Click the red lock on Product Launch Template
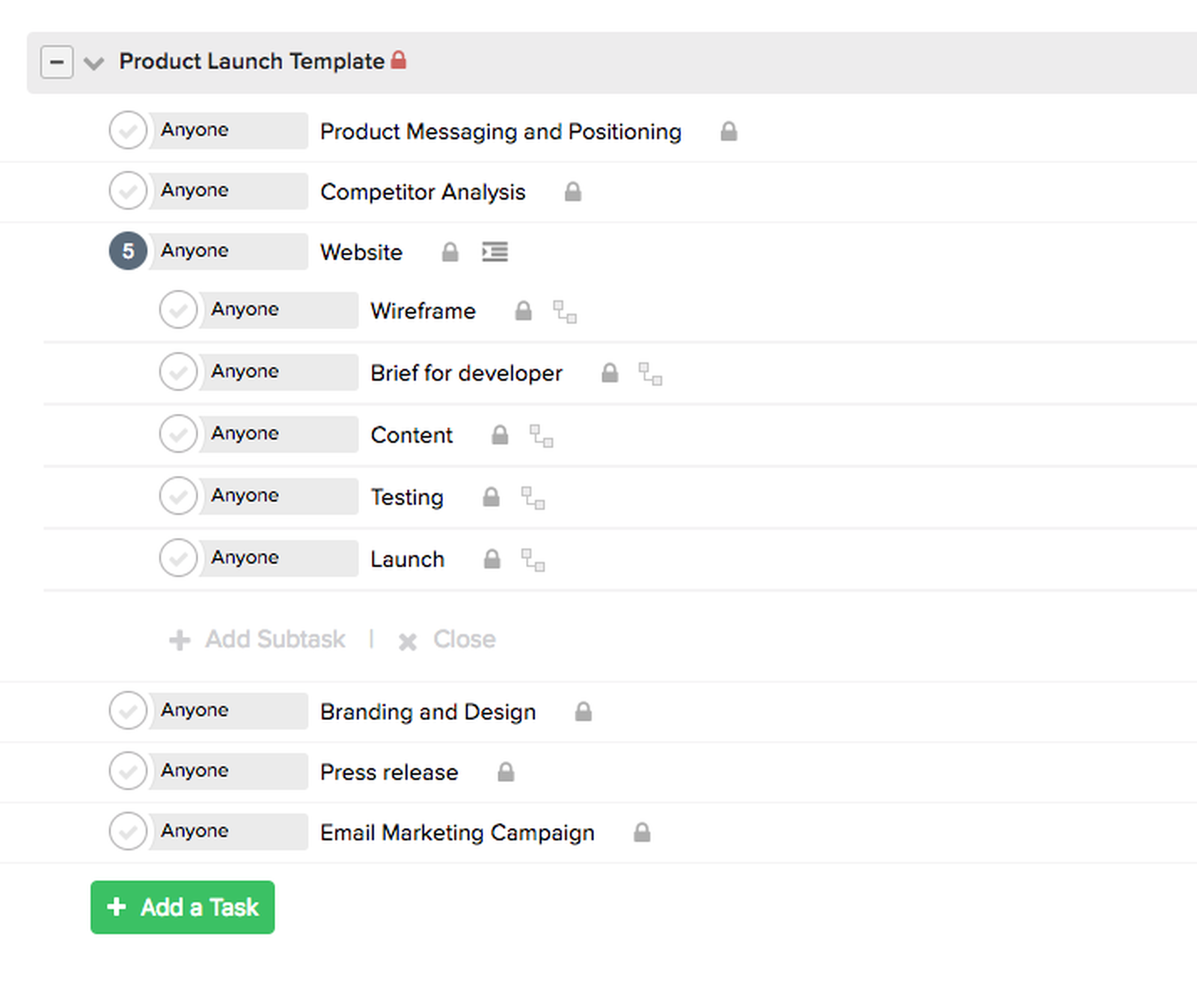 pos(399,60)
